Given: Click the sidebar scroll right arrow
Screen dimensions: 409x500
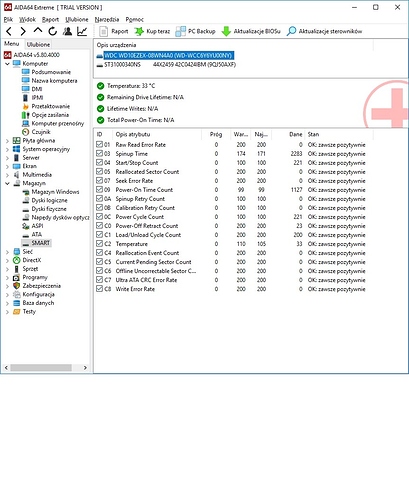Looking at the screenshot, I should pos(85,367).
